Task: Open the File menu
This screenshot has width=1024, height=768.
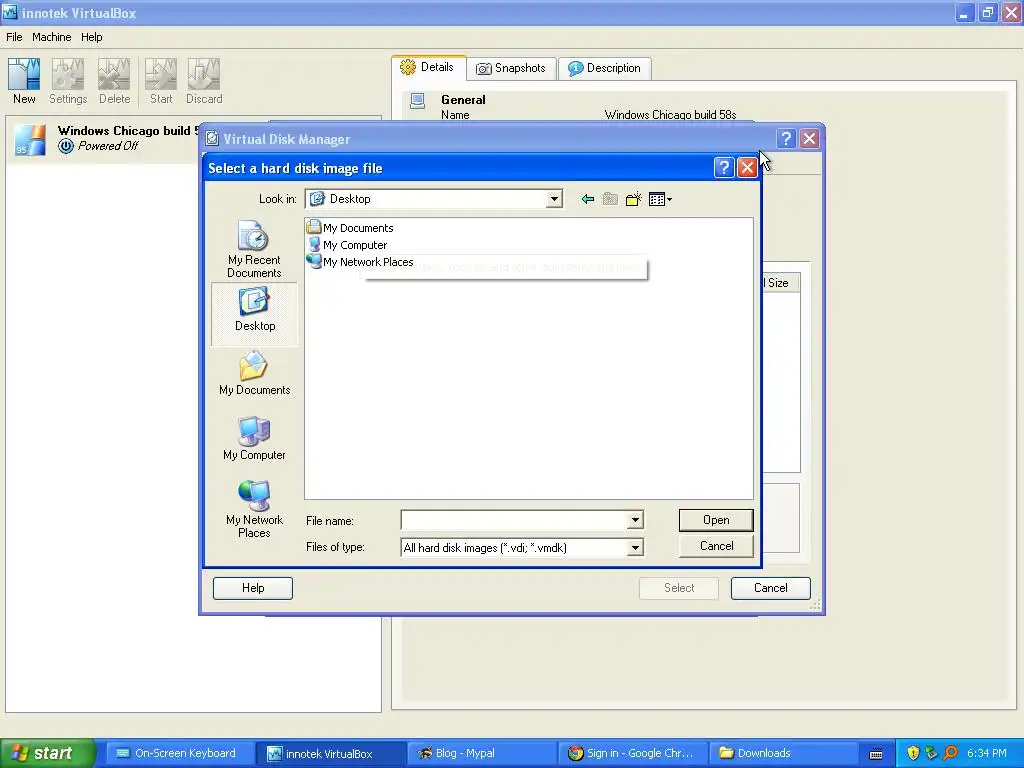Action: point(14,37)
